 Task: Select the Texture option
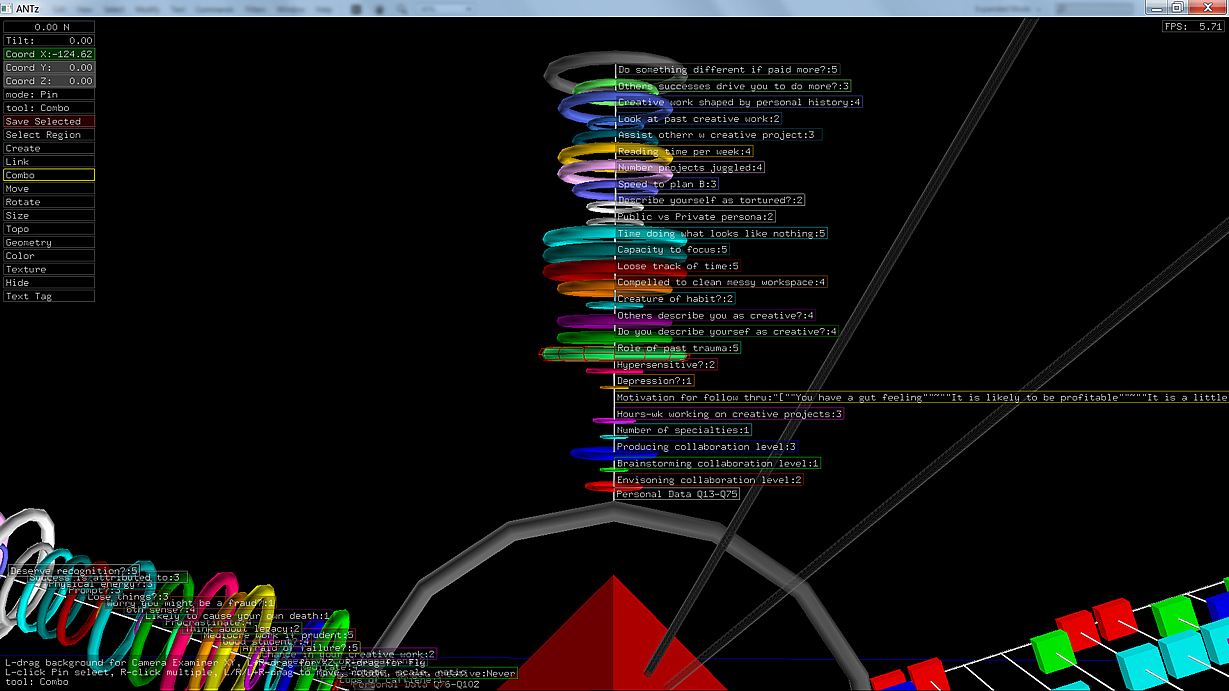tap(49, 270)
